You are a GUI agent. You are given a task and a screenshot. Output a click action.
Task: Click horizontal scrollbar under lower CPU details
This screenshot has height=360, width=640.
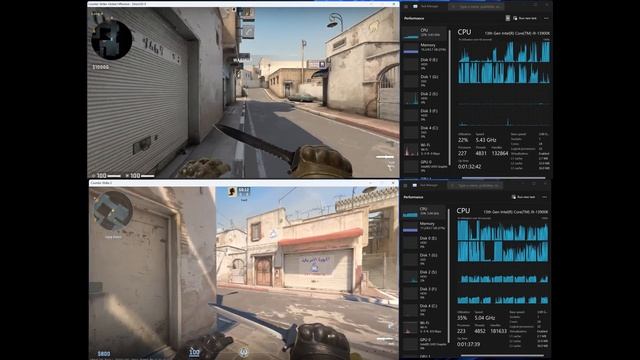(503, 356)
